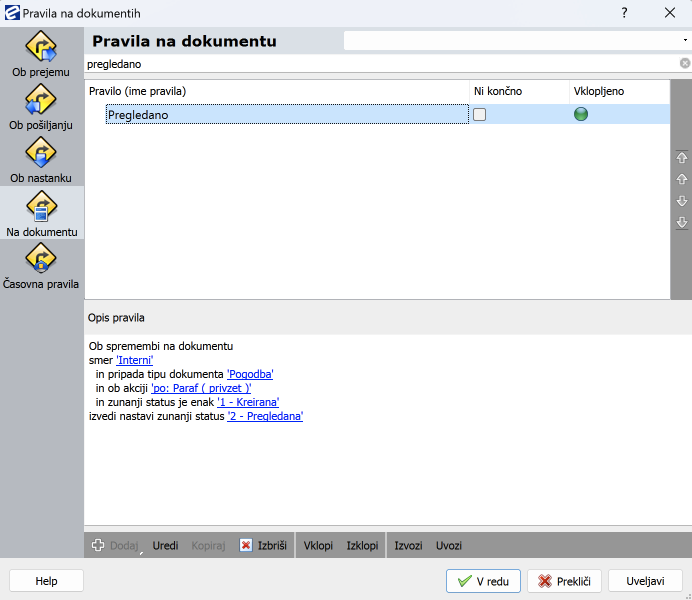Move rule to top with first arrow
Image resolution: width=692 pixels, height=600 pixels.
click(x=682, y=158)
